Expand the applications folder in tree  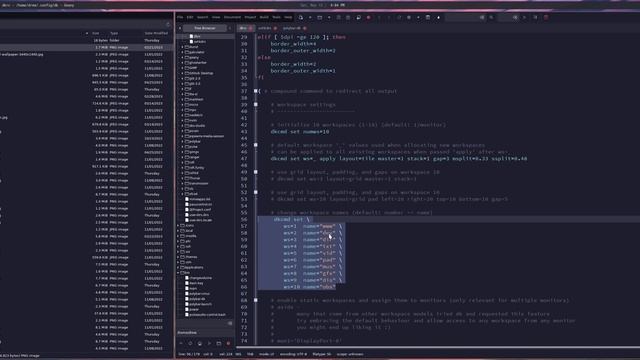[x=178, y=267]
